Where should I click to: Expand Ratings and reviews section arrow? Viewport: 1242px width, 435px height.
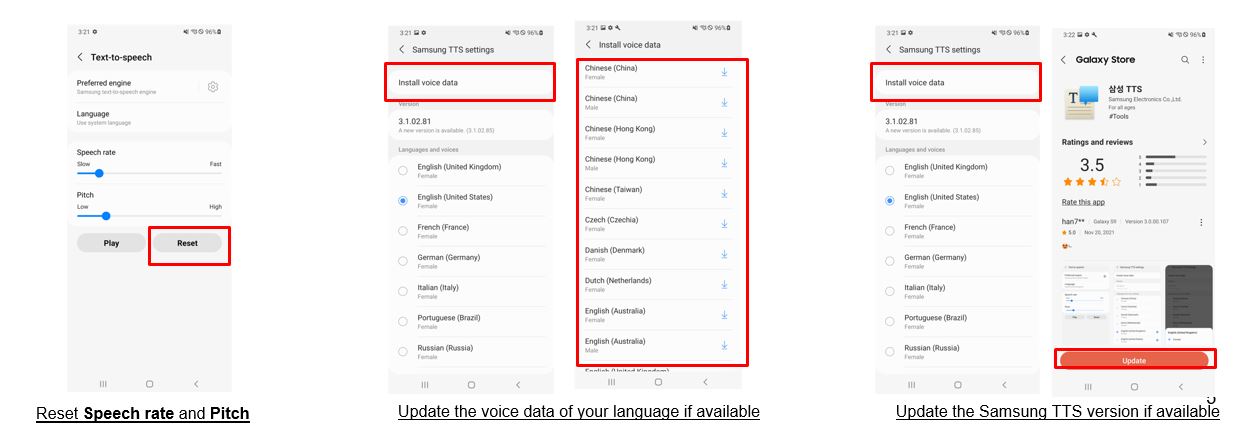pyautogui.click(x=1204, y=143)
